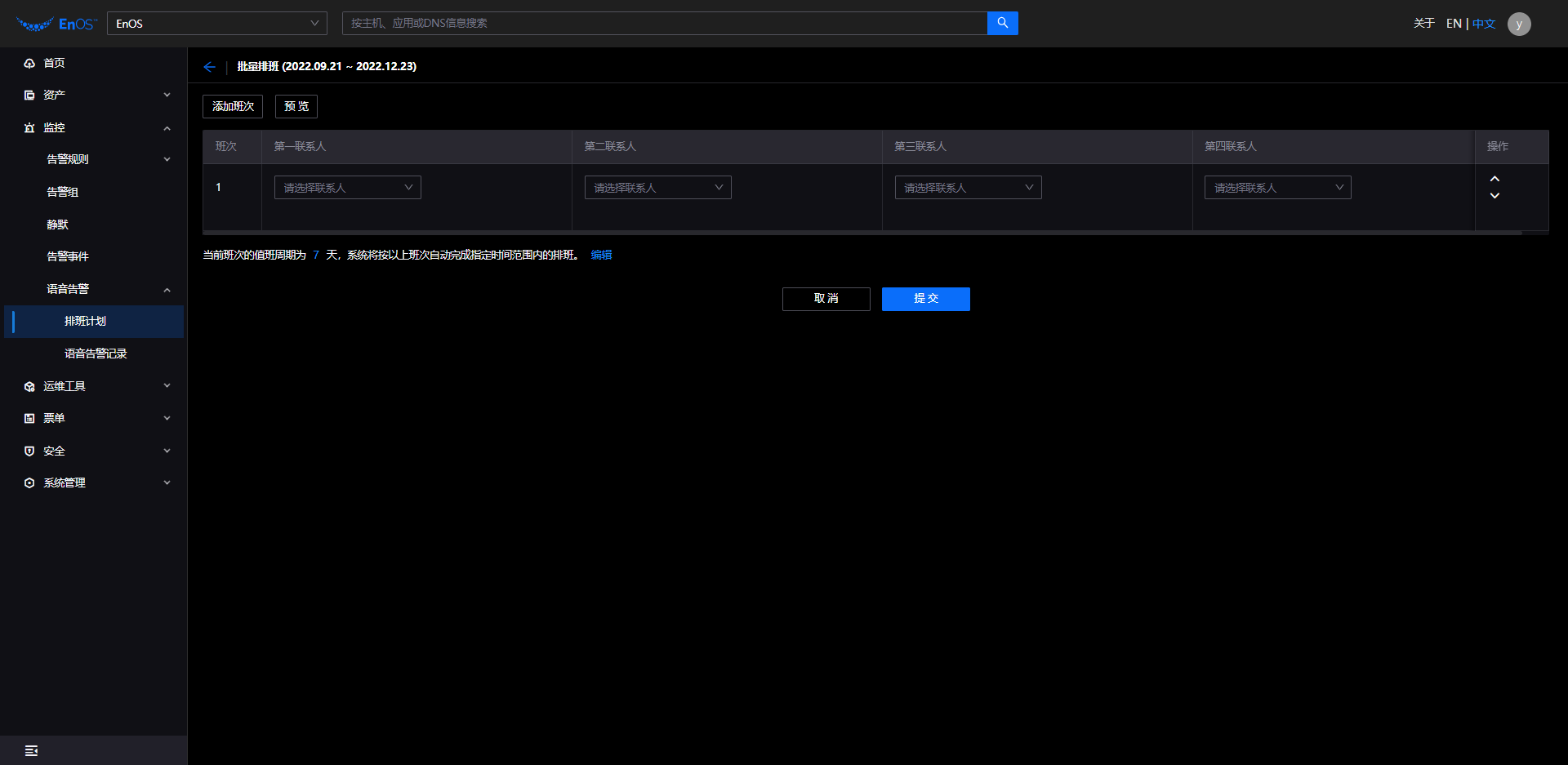The width and height of the screenshot is (1568, 765).
Task: Go back using the blue arrow icon
Action: [210, 67]
